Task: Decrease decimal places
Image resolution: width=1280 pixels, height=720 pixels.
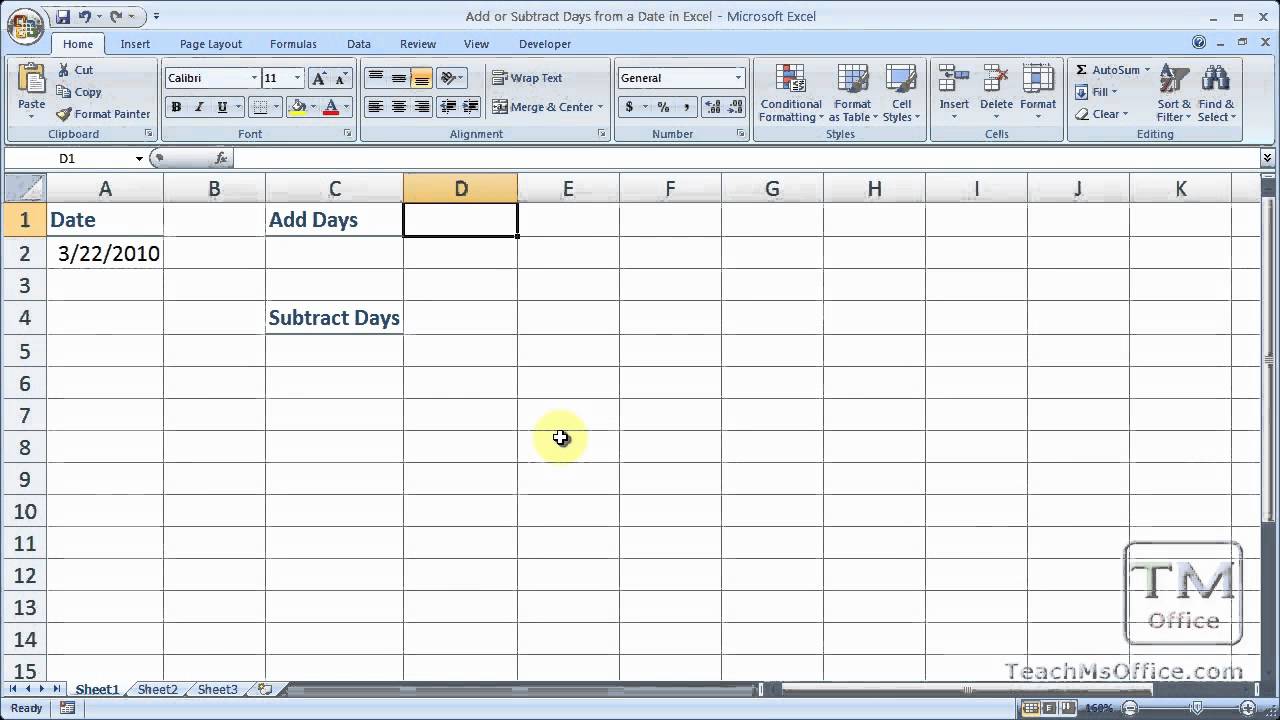Action: 736,107
